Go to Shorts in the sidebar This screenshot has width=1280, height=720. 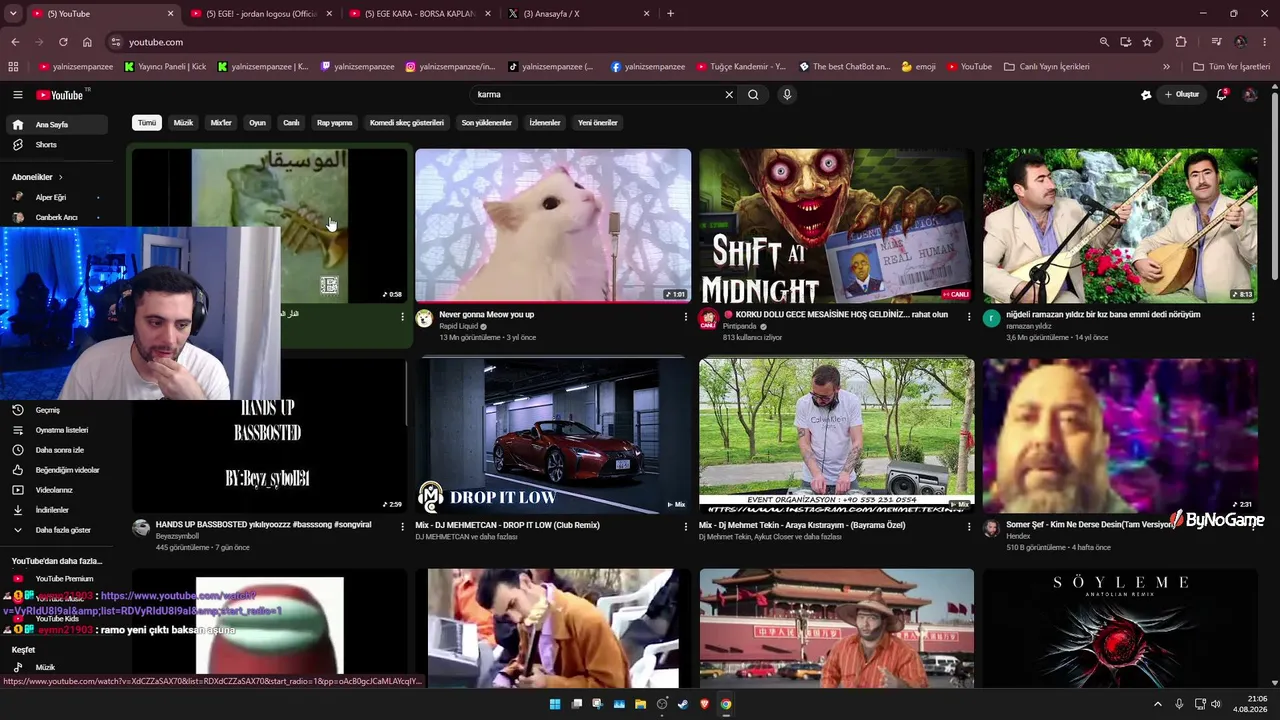tap(56, 145)
